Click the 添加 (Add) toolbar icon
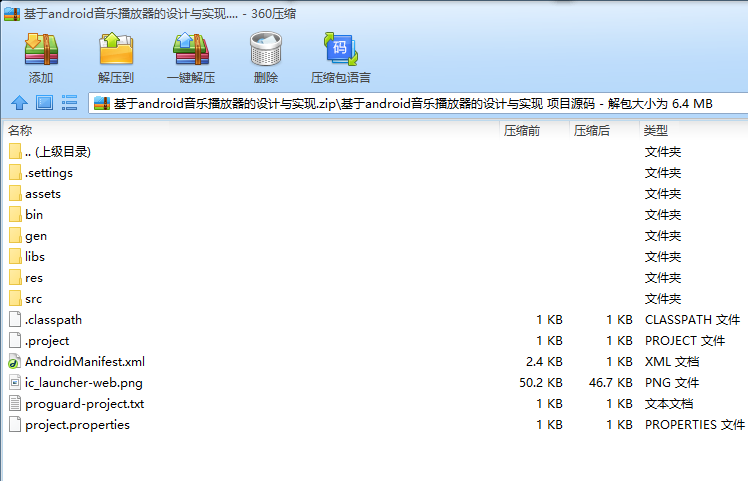 coord(41,49)
